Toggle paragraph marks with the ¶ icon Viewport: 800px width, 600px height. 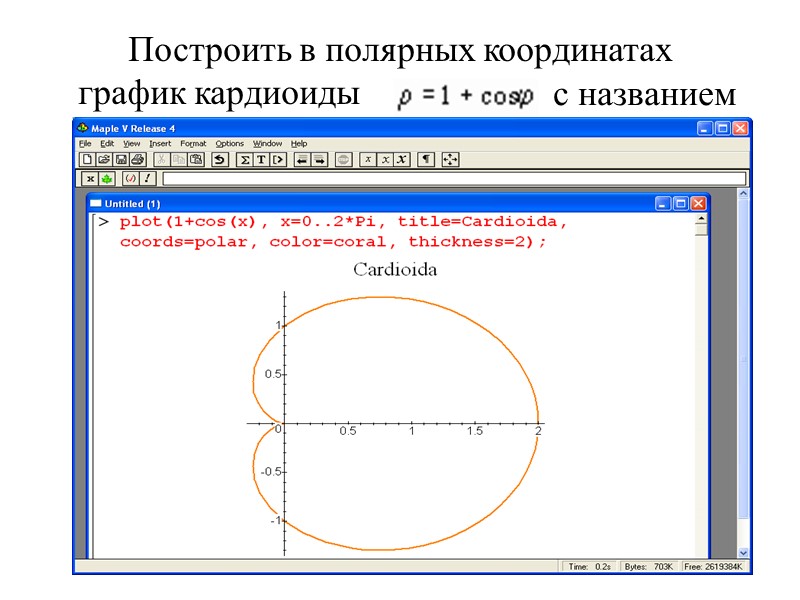pyautogui.click(x=426, y=158)
